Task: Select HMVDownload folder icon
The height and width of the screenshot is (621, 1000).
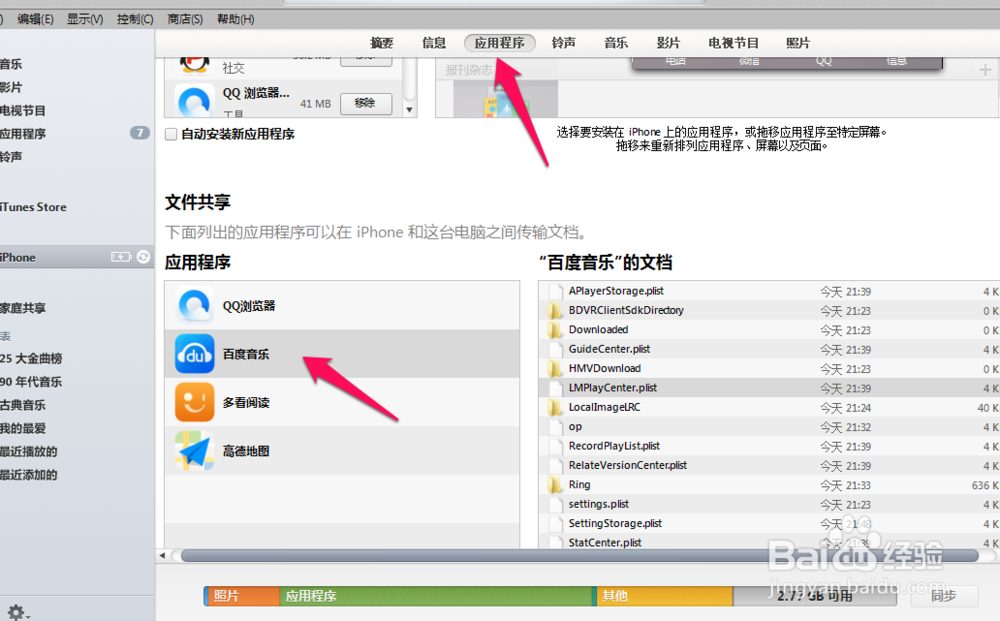Action: (555, 369)
